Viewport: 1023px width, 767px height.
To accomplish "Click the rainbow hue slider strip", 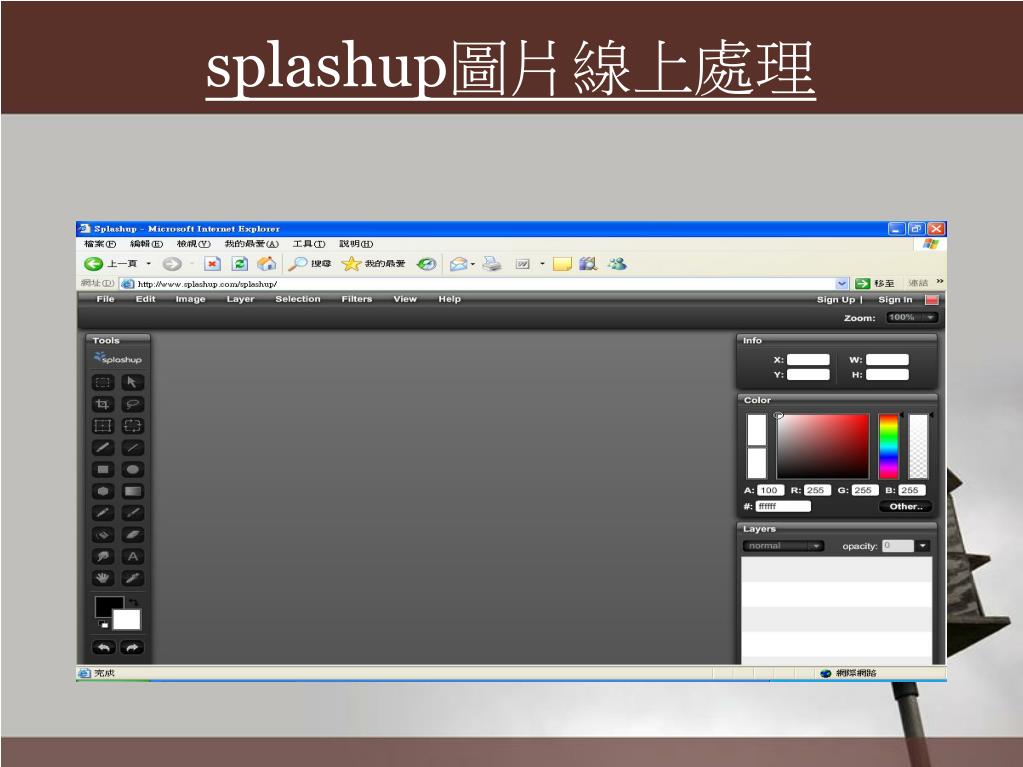I will pos(888,447).
